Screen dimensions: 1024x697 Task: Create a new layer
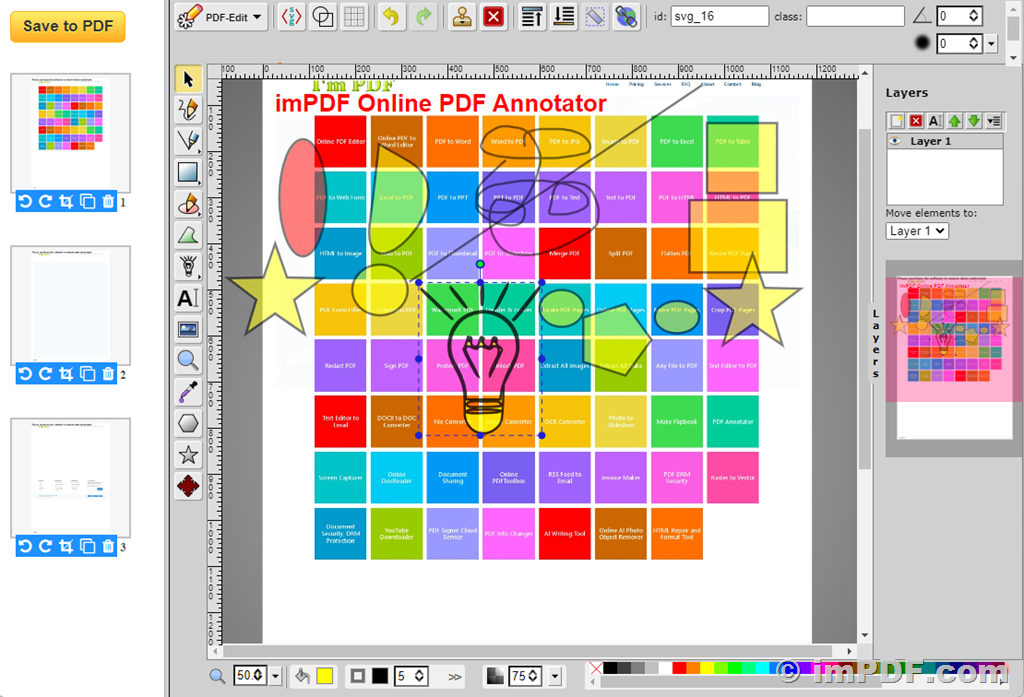click(896, 121)
